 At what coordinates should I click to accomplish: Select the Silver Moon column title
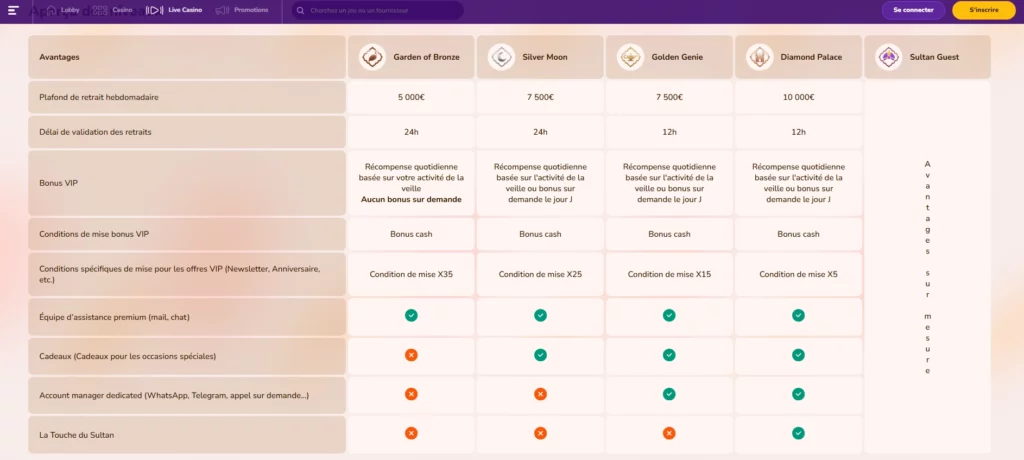coord(545,57)
